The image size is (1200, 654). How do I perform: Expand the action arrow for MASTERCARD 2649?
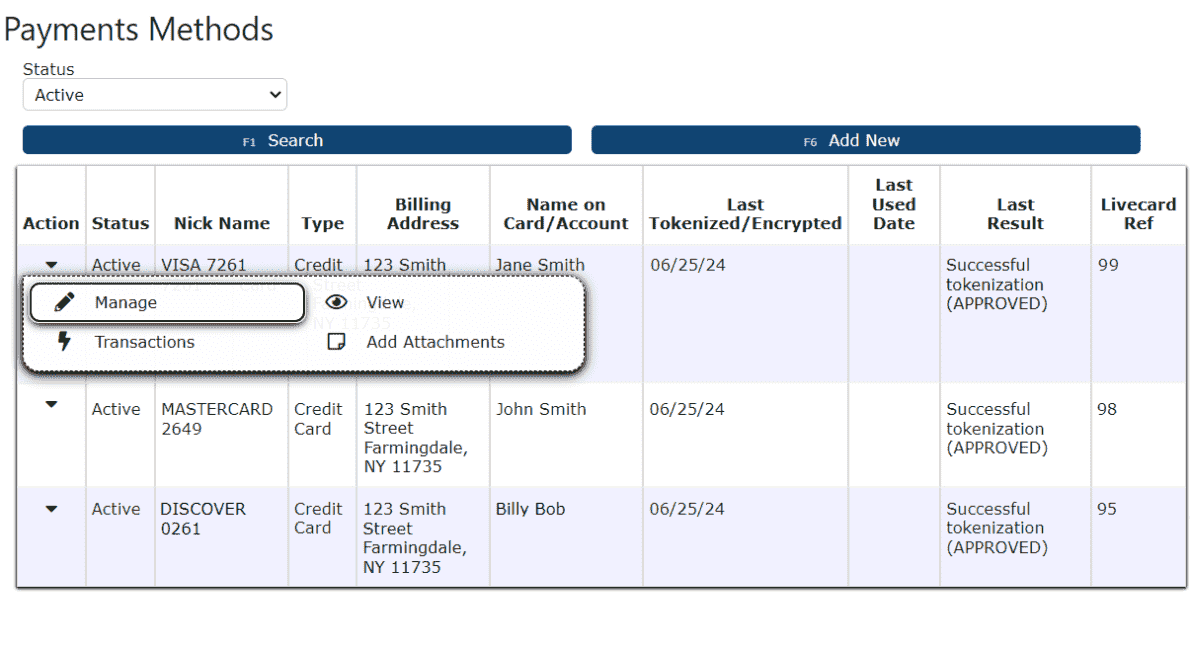(x=52, y=405)
